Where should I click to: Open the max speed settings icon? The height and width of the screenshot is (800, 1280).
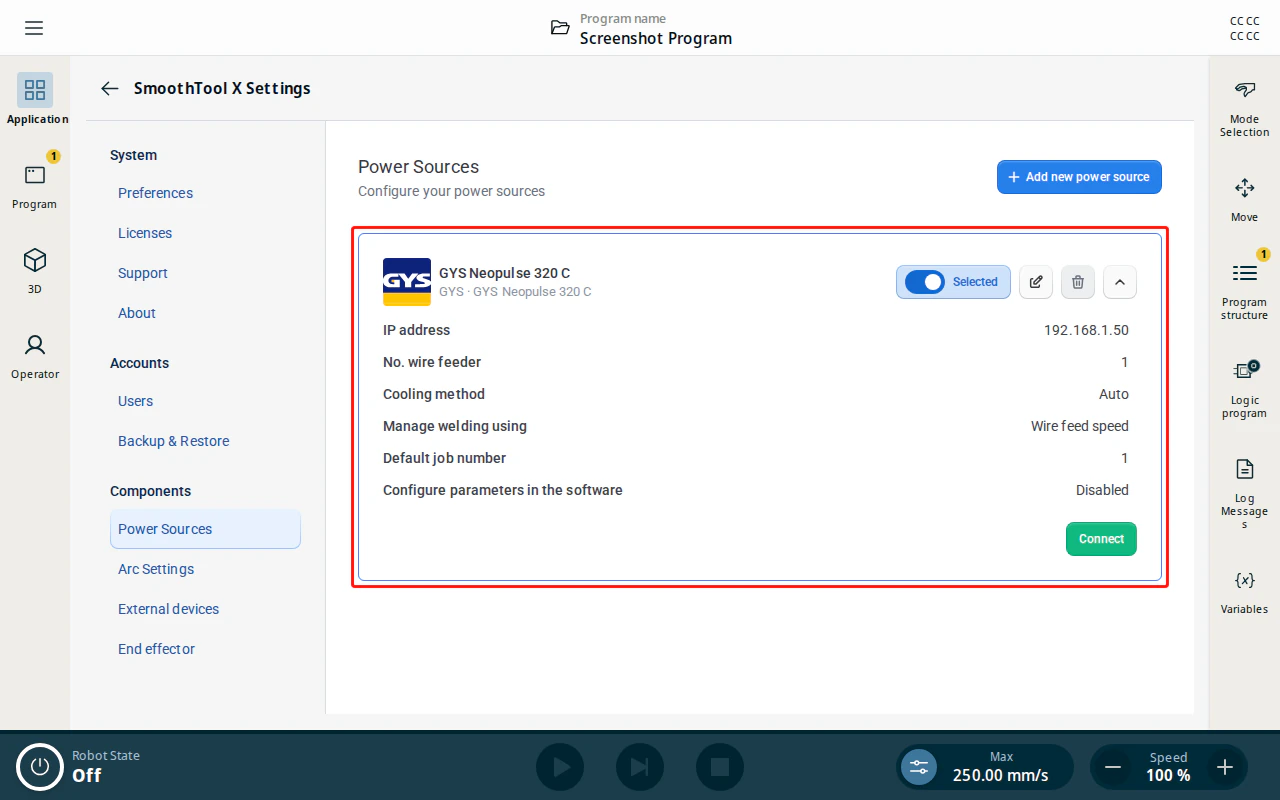click(919, 767)
